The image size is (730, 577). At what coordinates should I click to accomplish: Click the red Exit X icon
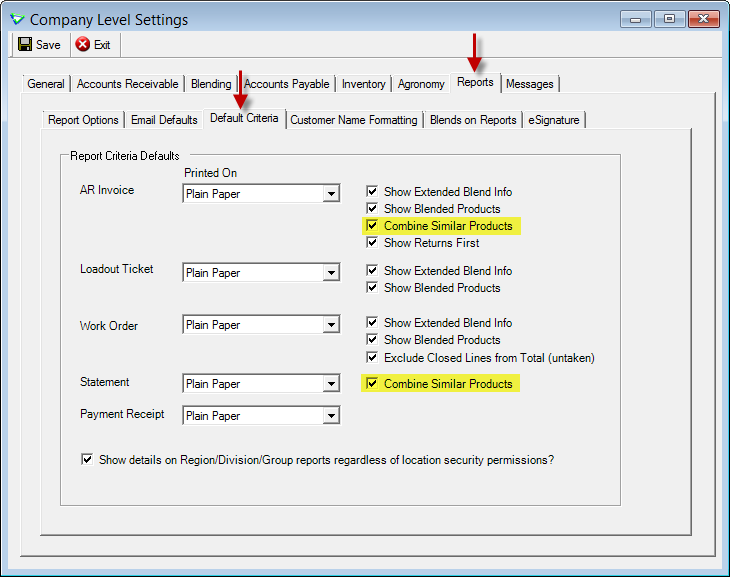pyautogui.click(x=83, y=44)
